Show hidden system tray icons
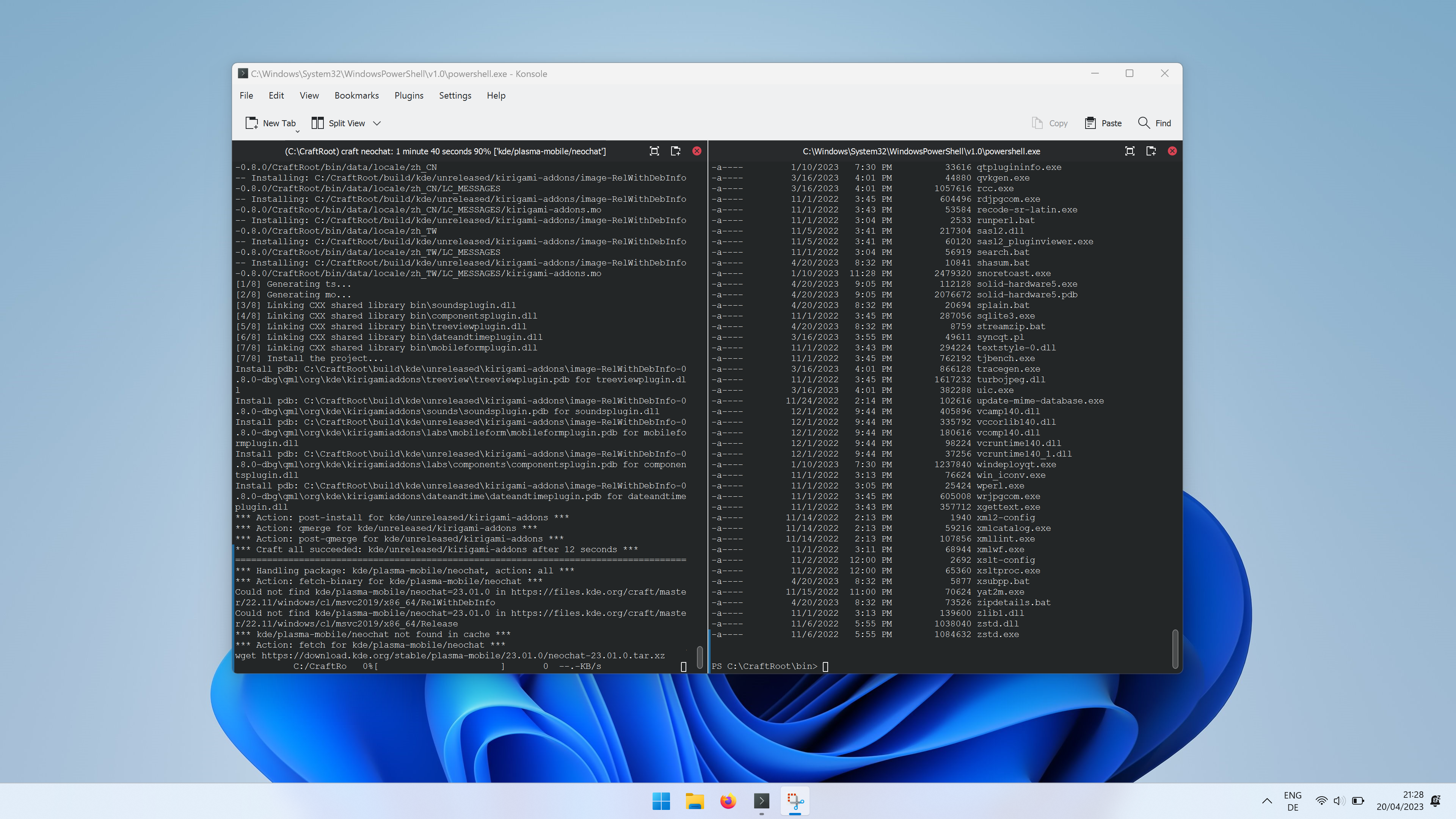 (1267, 801)
